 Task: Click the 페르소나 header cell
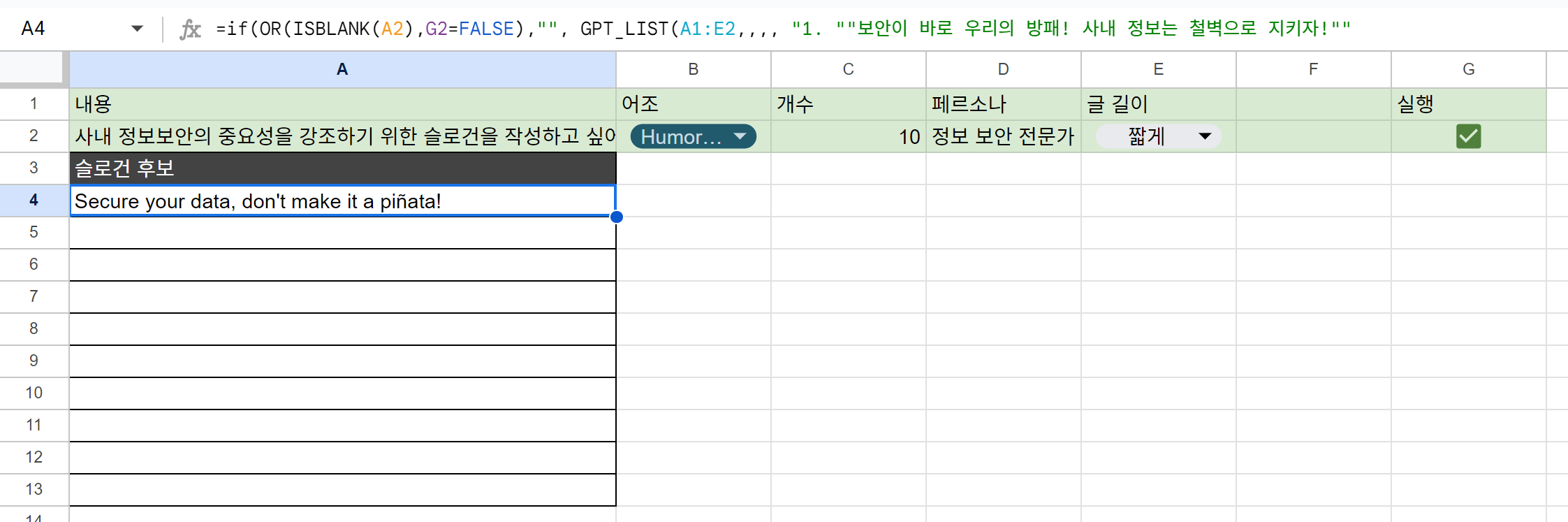pyautogui.click(x=1004, y=104)
